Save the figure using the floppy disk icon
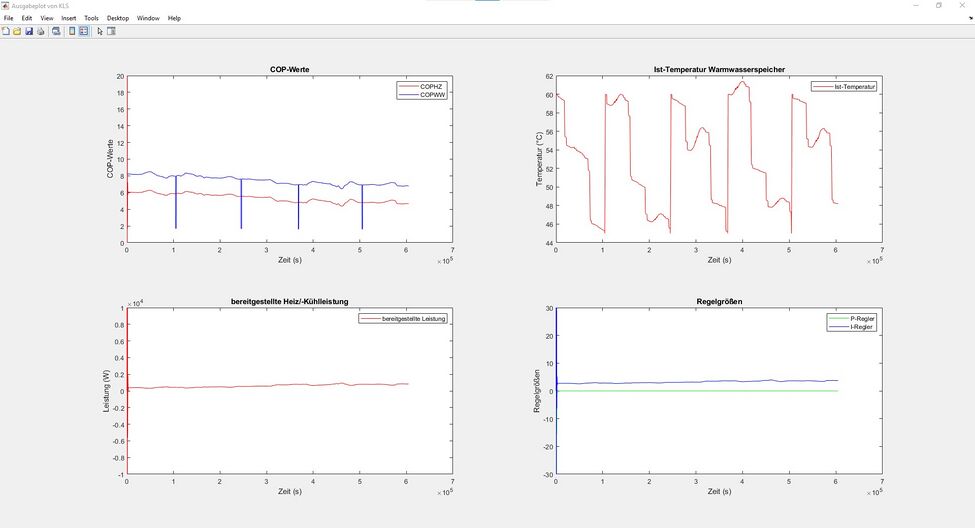The image size is (975, 528). 29,31
